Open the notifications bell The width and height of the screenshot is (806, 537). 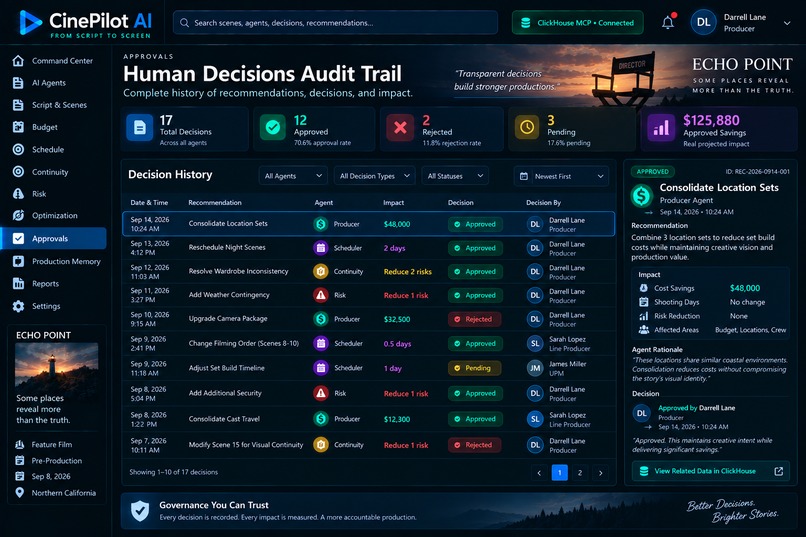(x=668, y=23)
